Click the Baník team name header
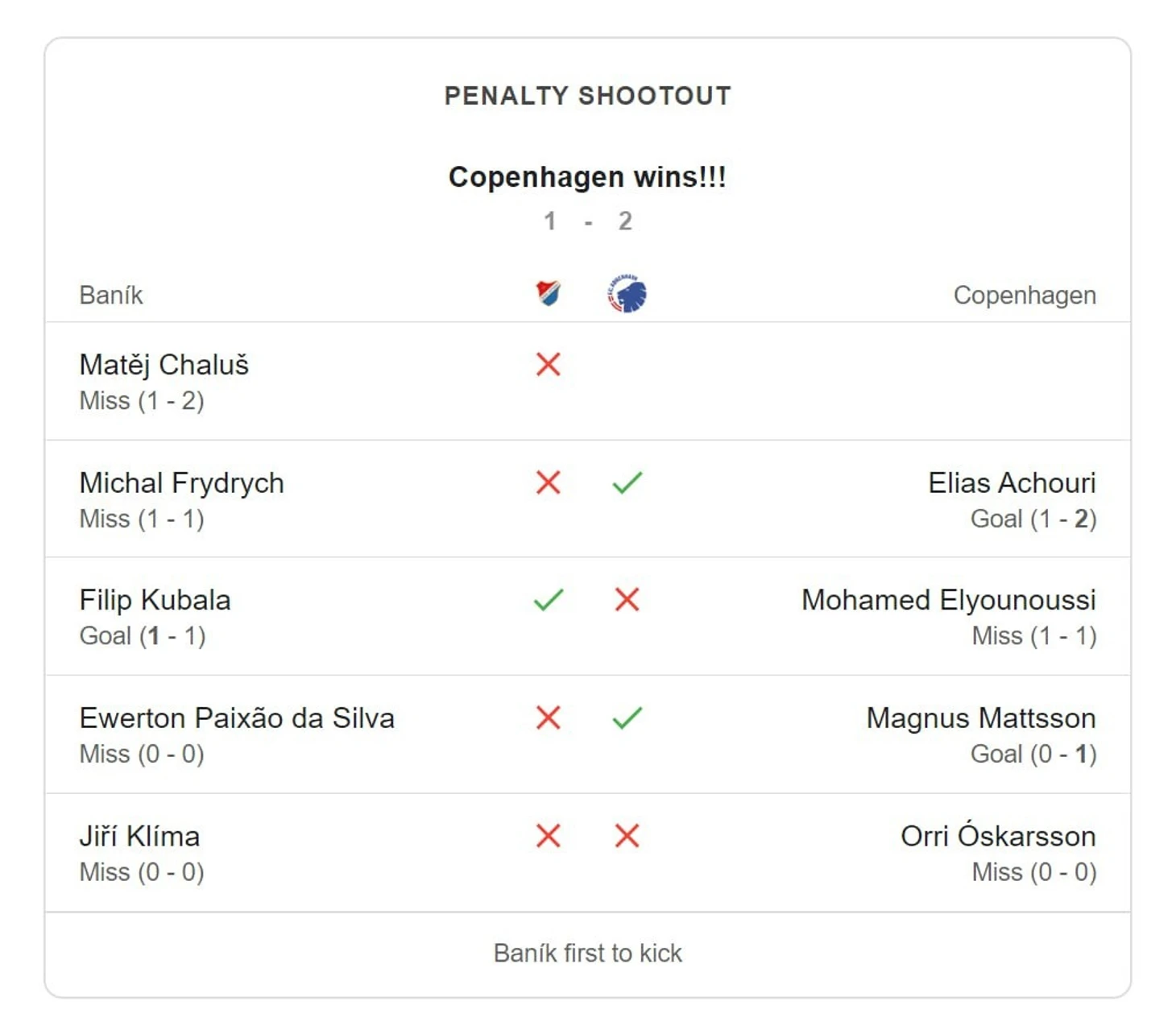Screen dimensions: 1176x1026 coord(111,295)
